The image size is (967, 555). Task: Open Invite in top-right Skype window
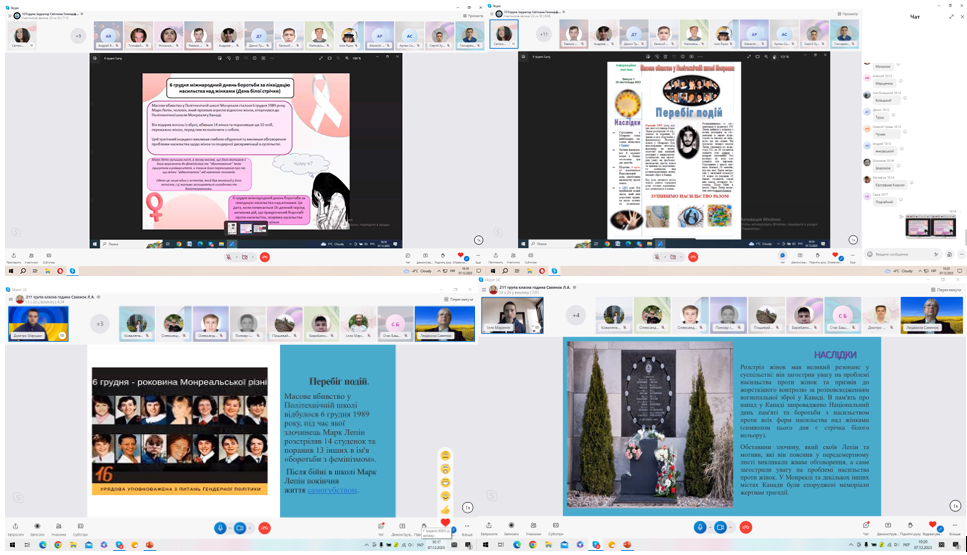[495, 257]
